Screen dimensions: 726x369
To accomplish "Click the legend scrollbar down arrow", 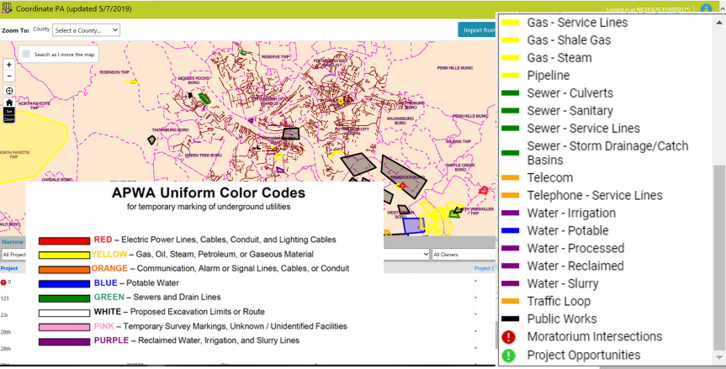I will (719, 358).
